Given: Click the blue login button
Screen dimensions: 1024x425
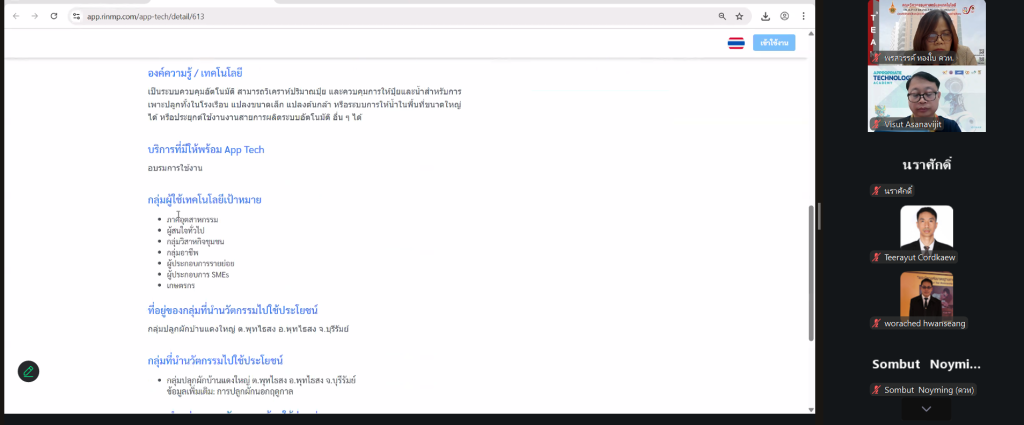Looking at the screenshot, I should click(x=774, y=43).
